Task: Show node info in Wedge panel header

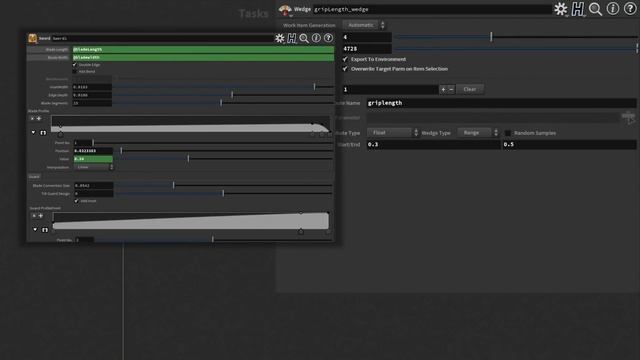Action: 613,9
